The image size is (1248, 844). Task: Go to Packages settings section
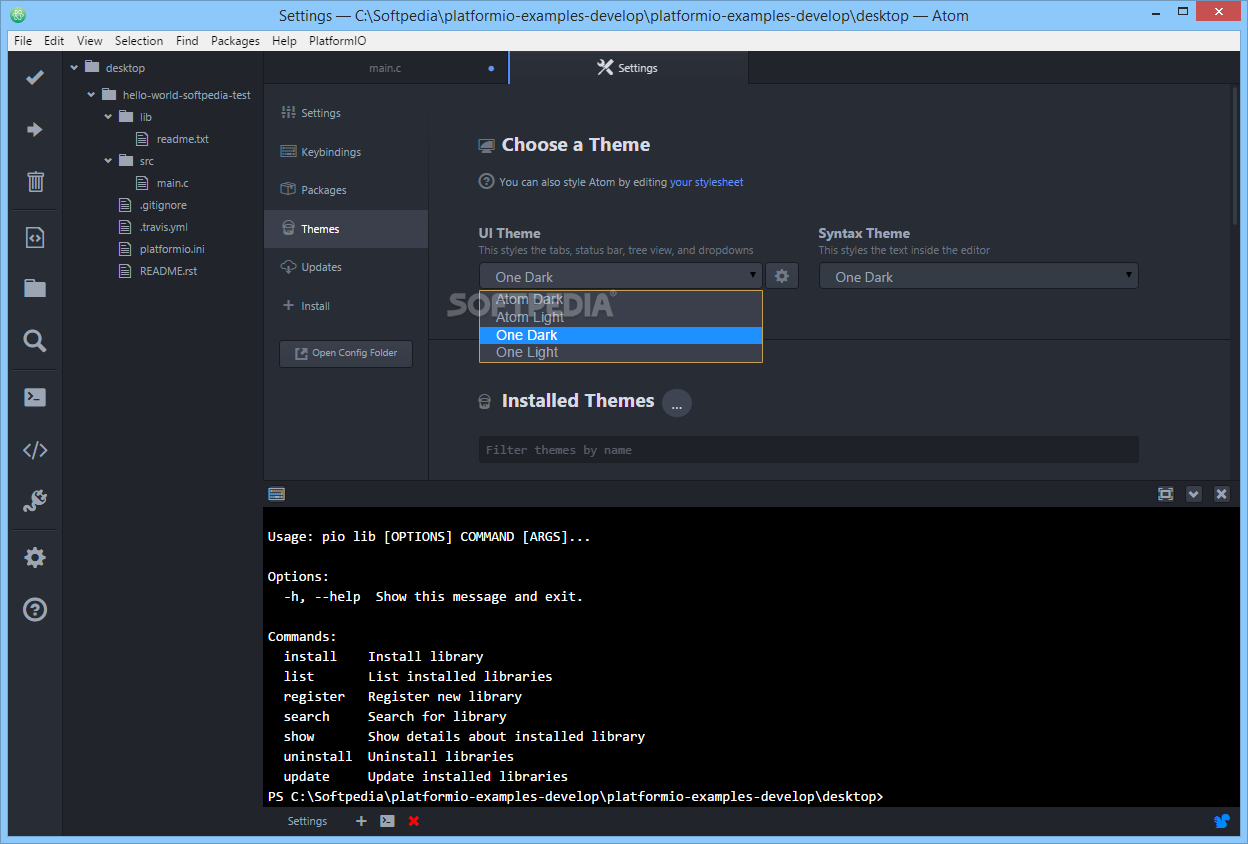click(346, 190)
